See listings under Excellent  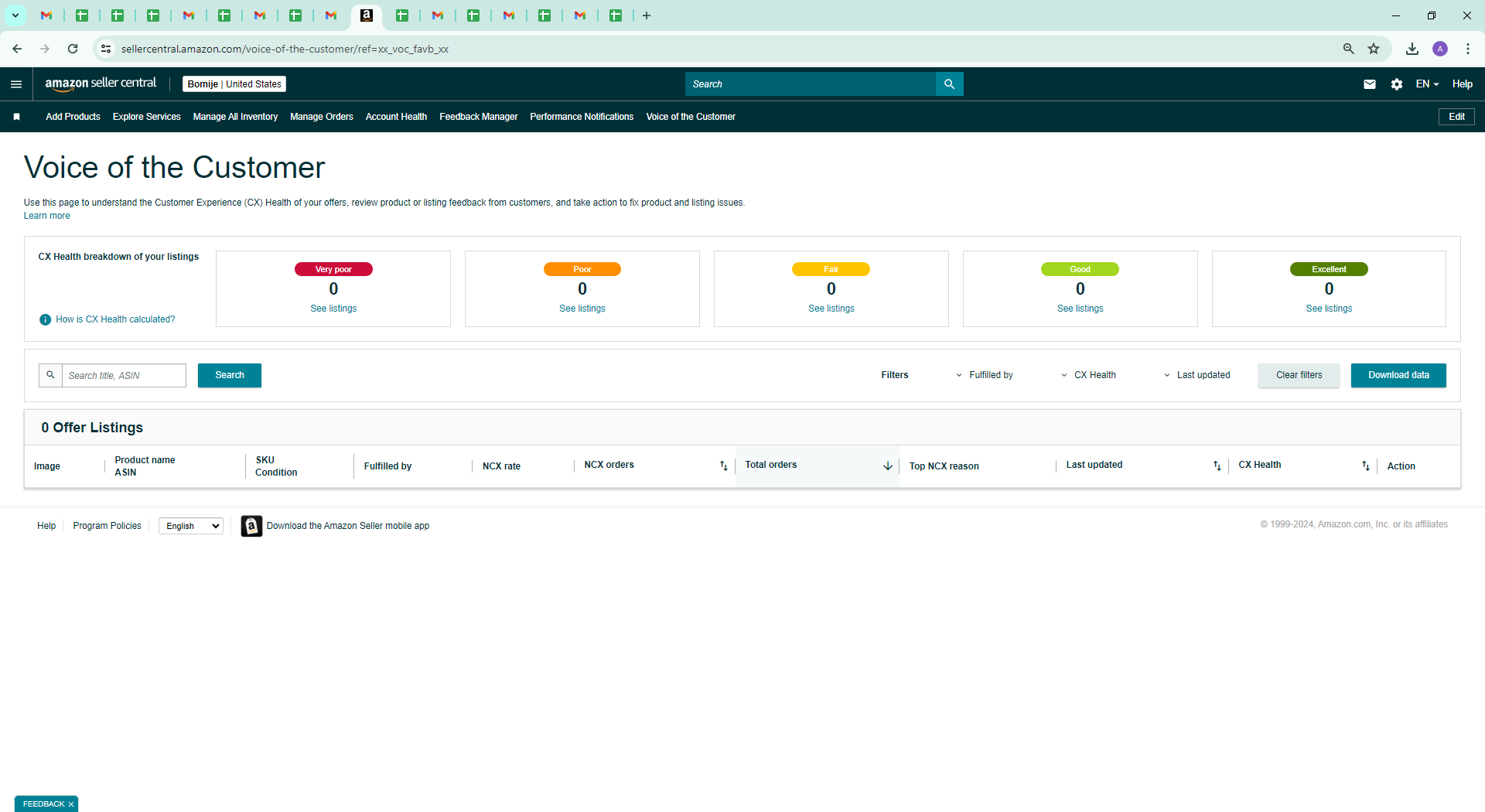(1329, 309)
